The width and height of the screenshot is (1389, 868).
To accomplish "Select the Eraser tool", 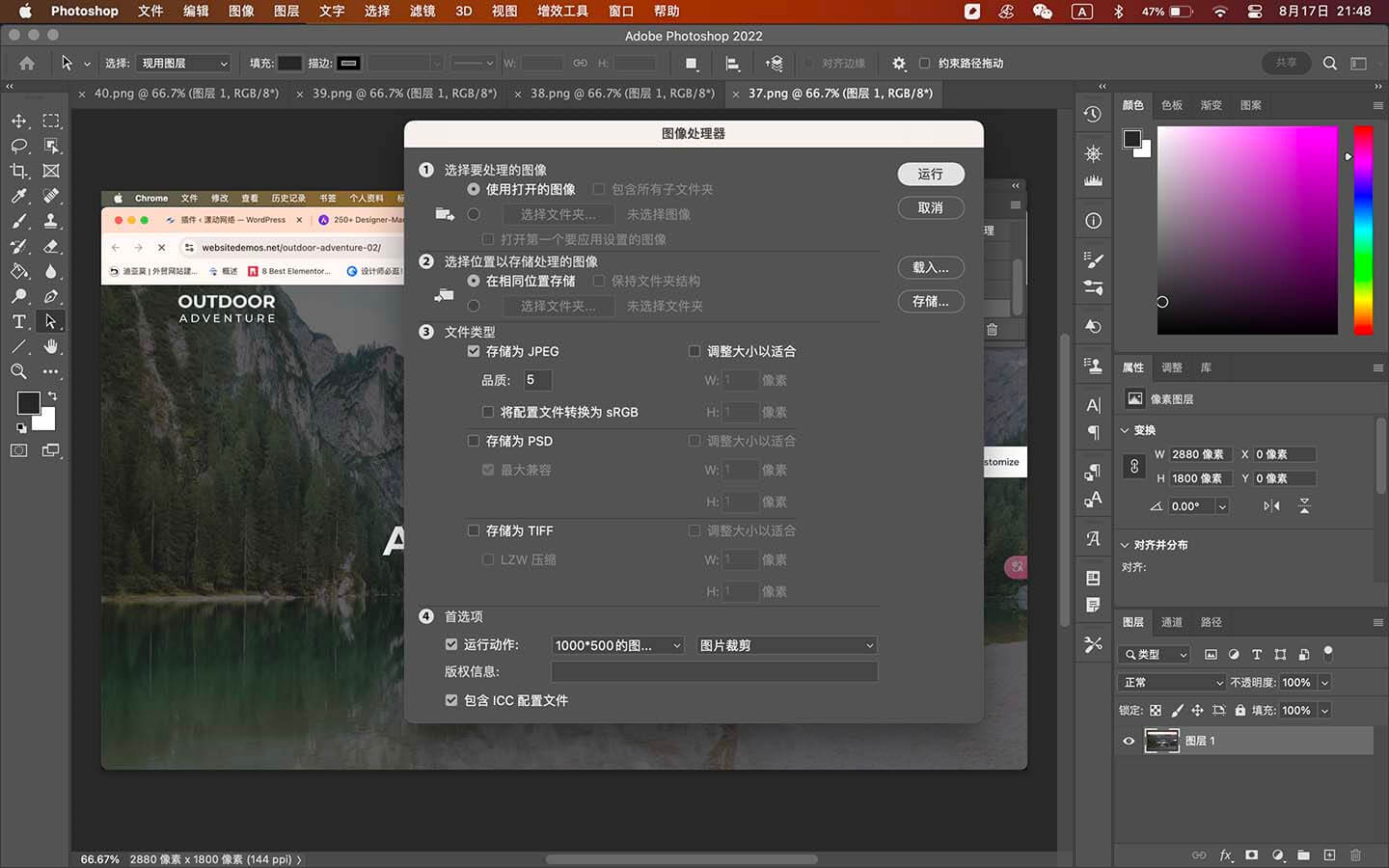I will pyautogui.click(x=51, y=246).
